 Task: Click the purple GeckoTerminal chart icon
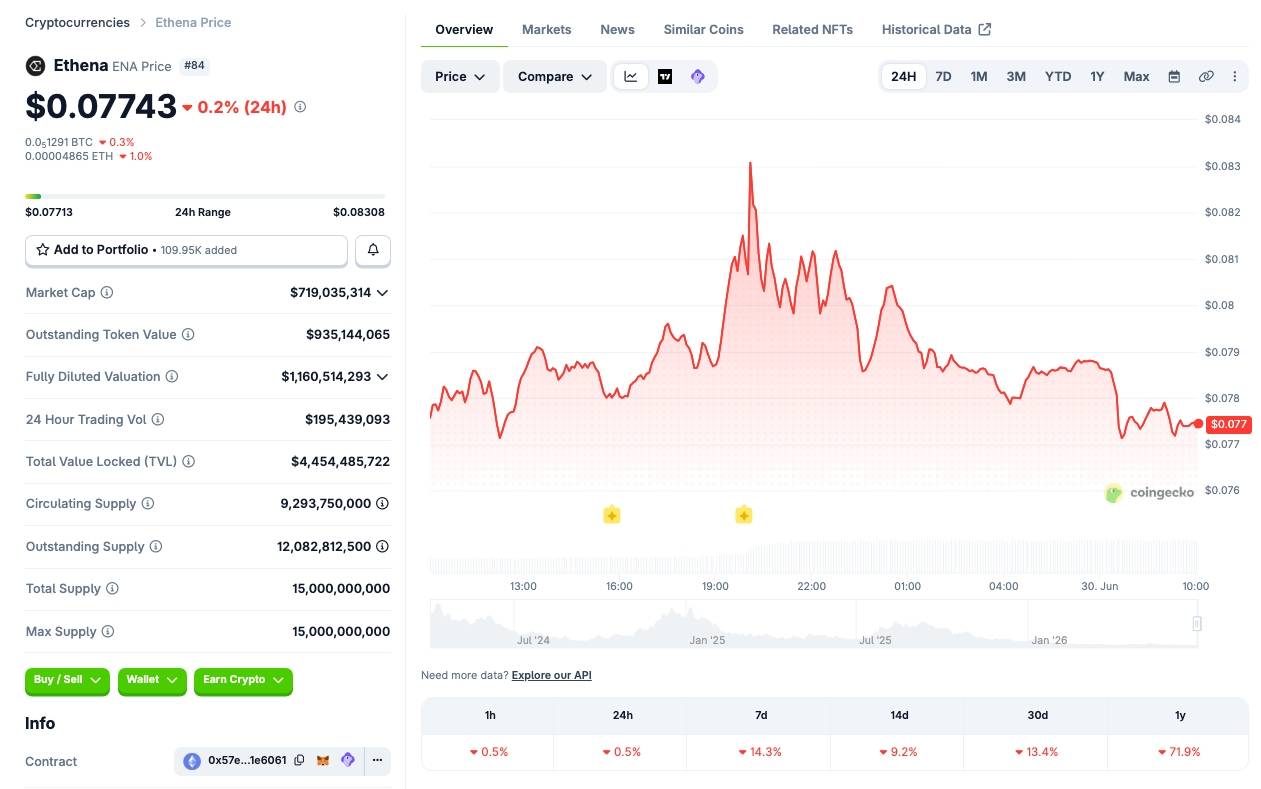pos(698,77)
